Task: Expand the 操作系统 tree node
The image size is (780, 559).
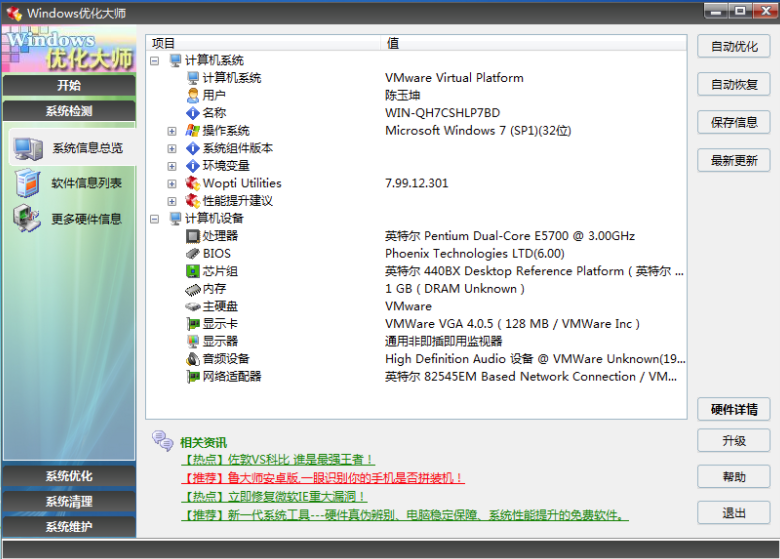Action: coord(172,131)
